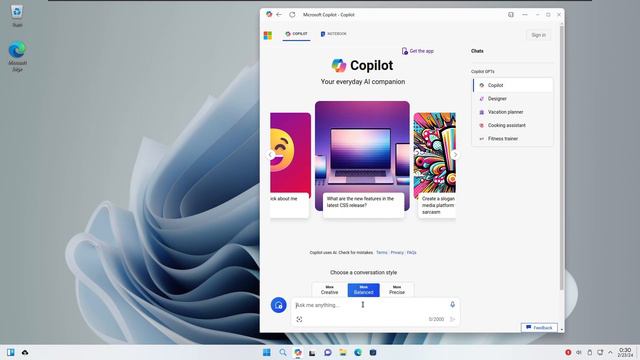
Task: Click the microphone icon in the chat box
Action: (452, 304)
